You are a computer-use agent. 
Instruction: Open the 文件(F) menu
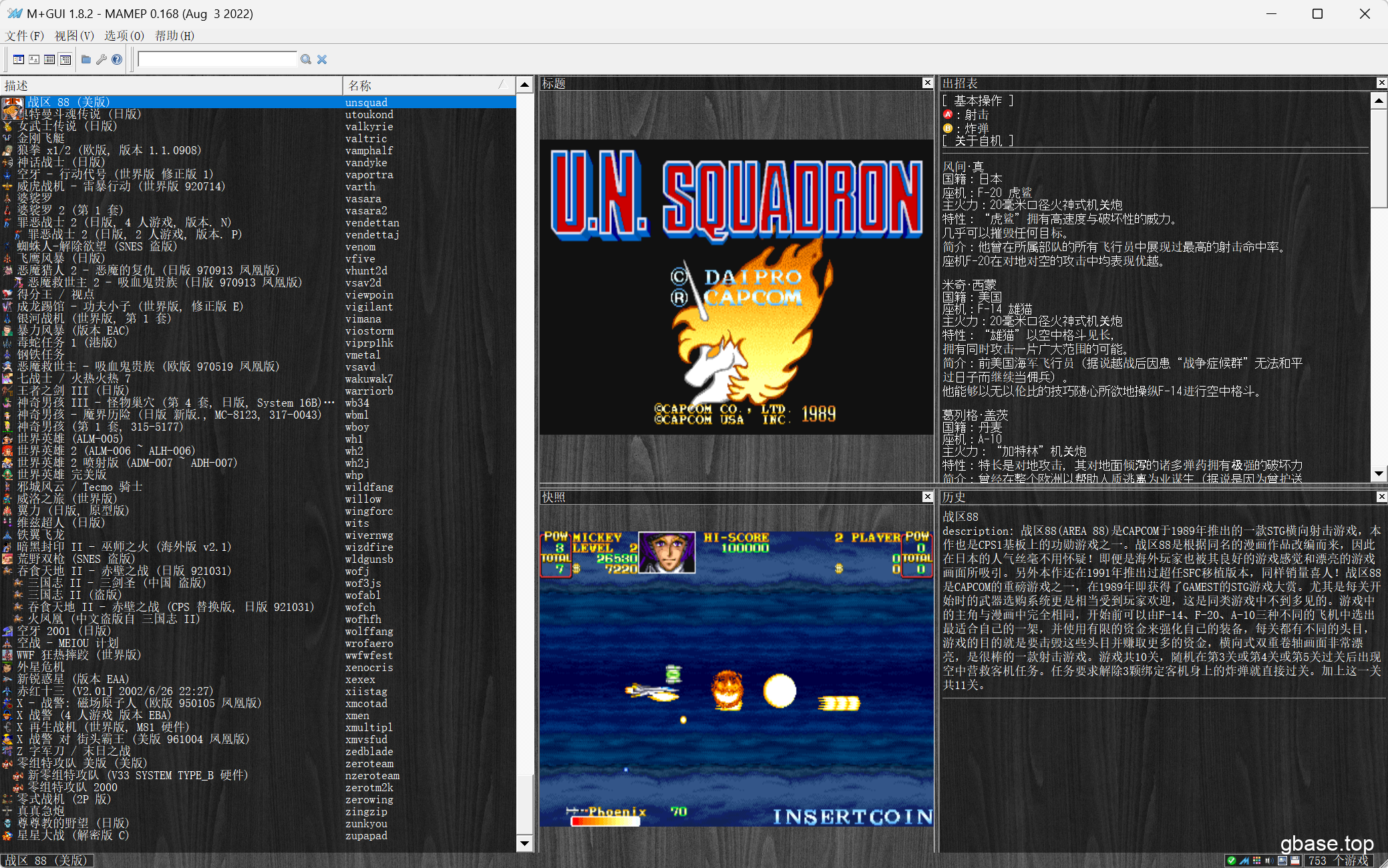point(25,35)
